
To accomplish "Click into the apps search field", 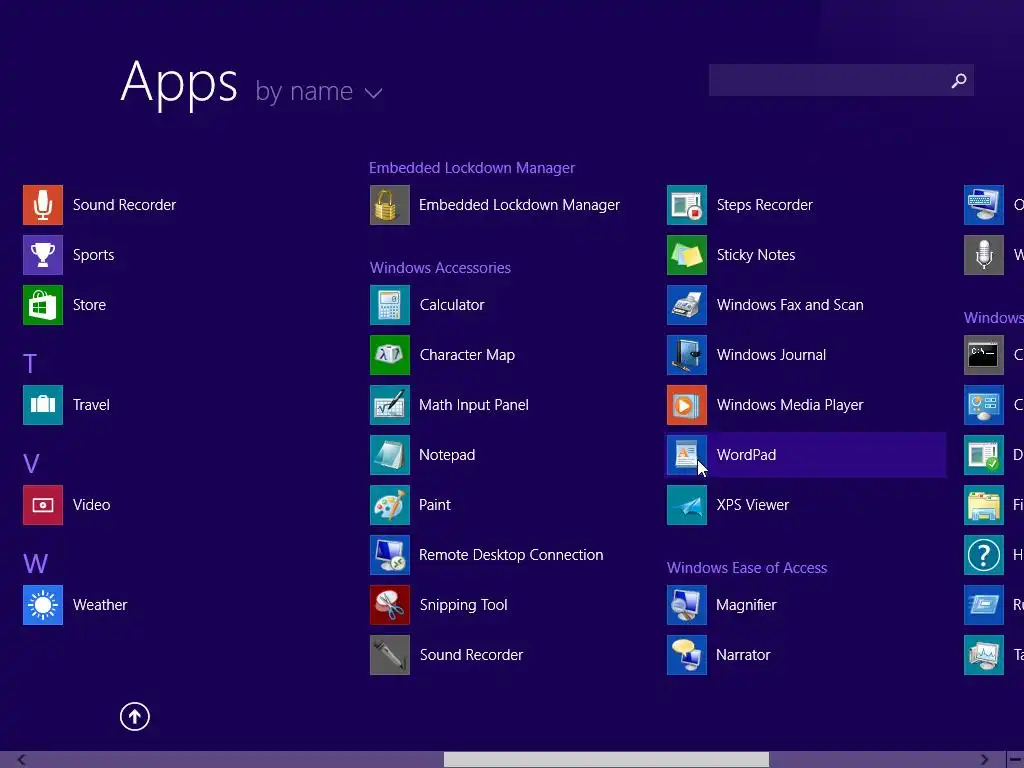I will point(841,80).
